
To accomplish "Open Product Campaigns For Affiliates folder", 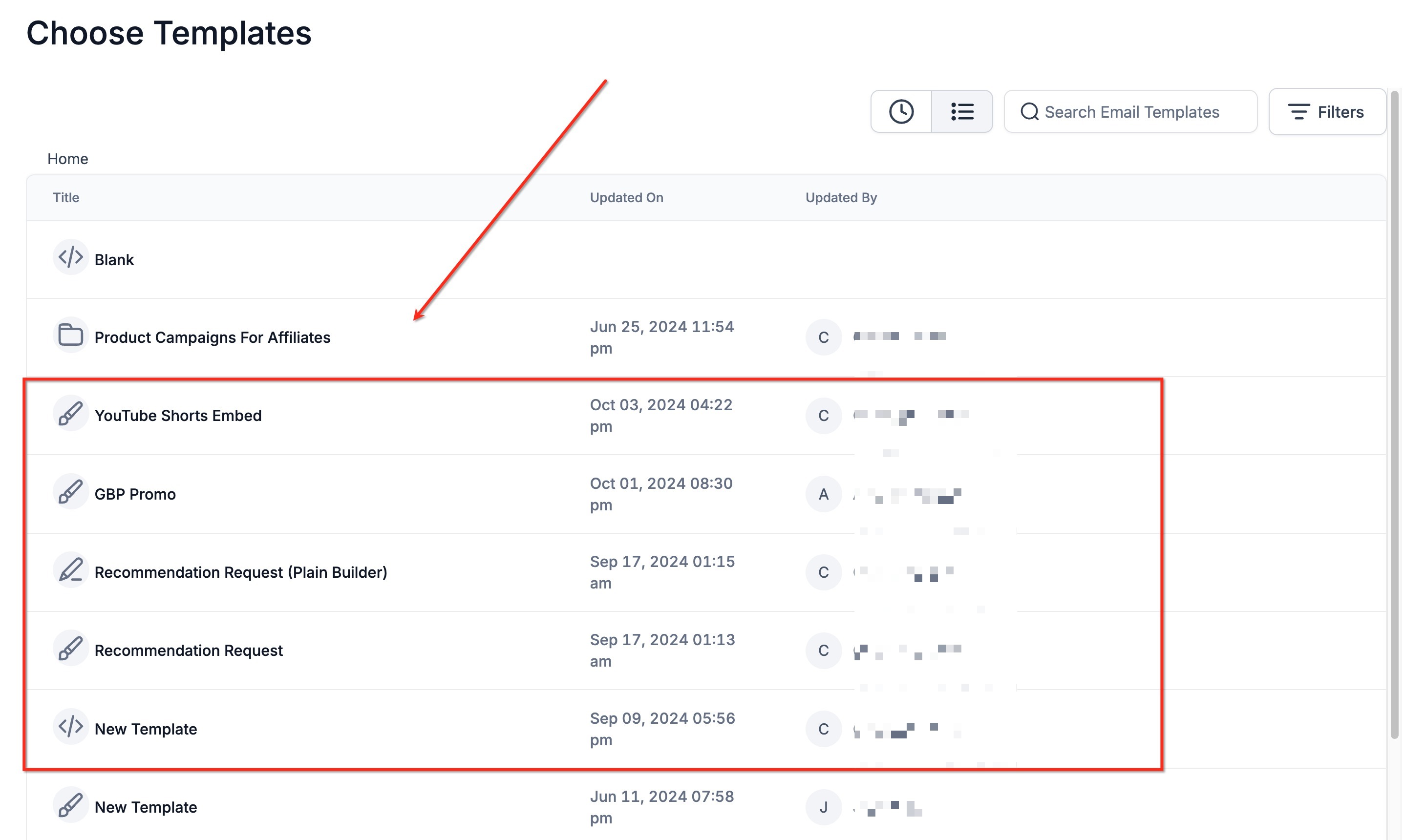I will [213, 337].
